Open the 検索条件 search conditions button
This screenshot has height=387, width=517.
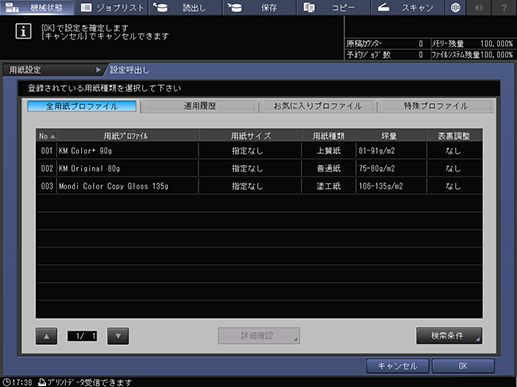(x=449, y=336)
